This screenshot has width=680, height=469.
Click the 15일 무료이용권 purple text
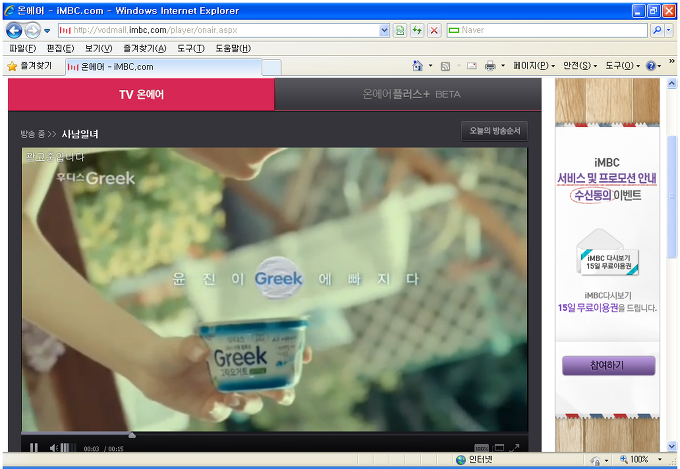588,308
